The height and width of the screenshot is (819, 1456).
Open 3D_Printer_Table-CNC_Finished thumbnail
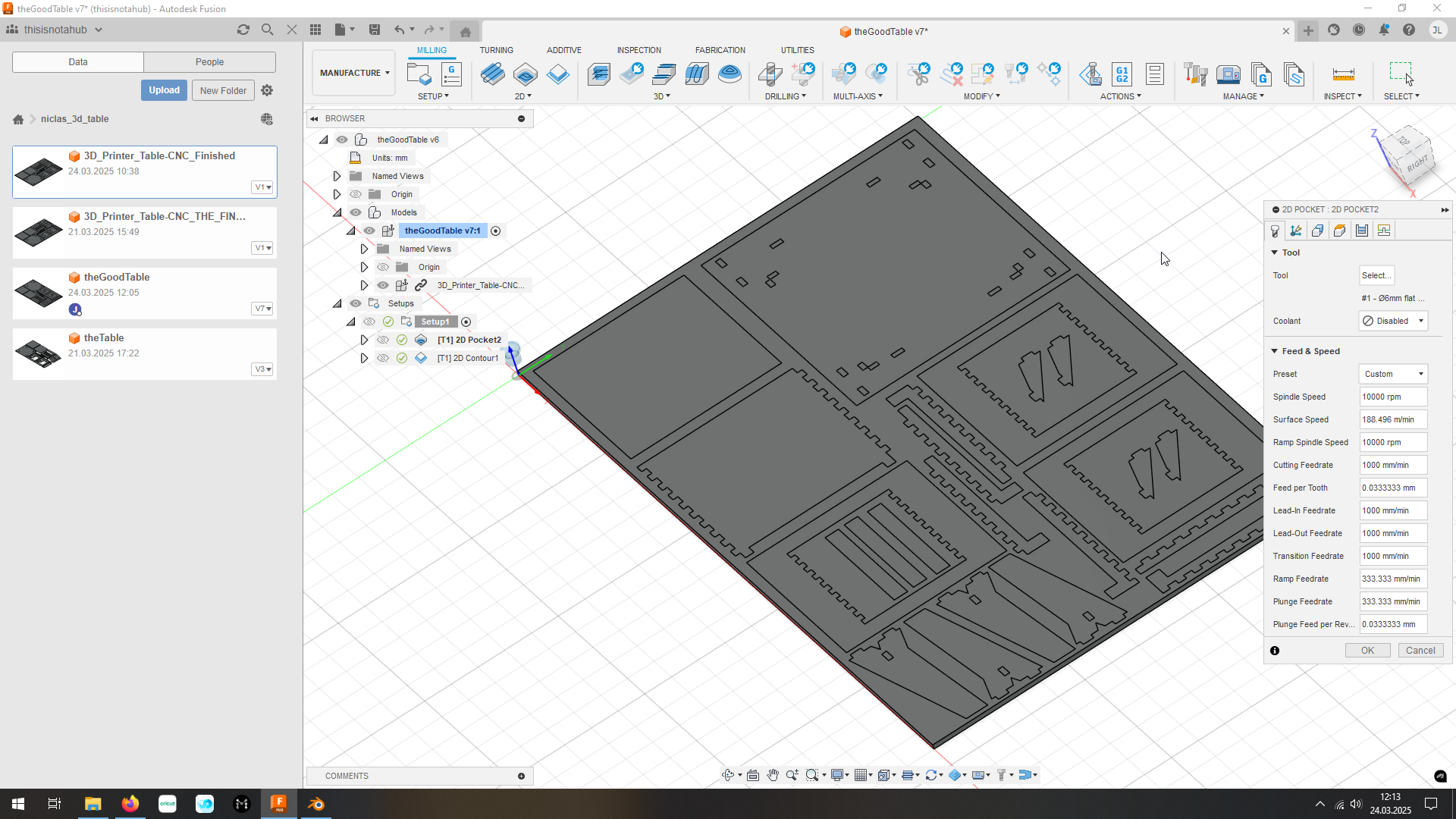[x=39, y=171]
